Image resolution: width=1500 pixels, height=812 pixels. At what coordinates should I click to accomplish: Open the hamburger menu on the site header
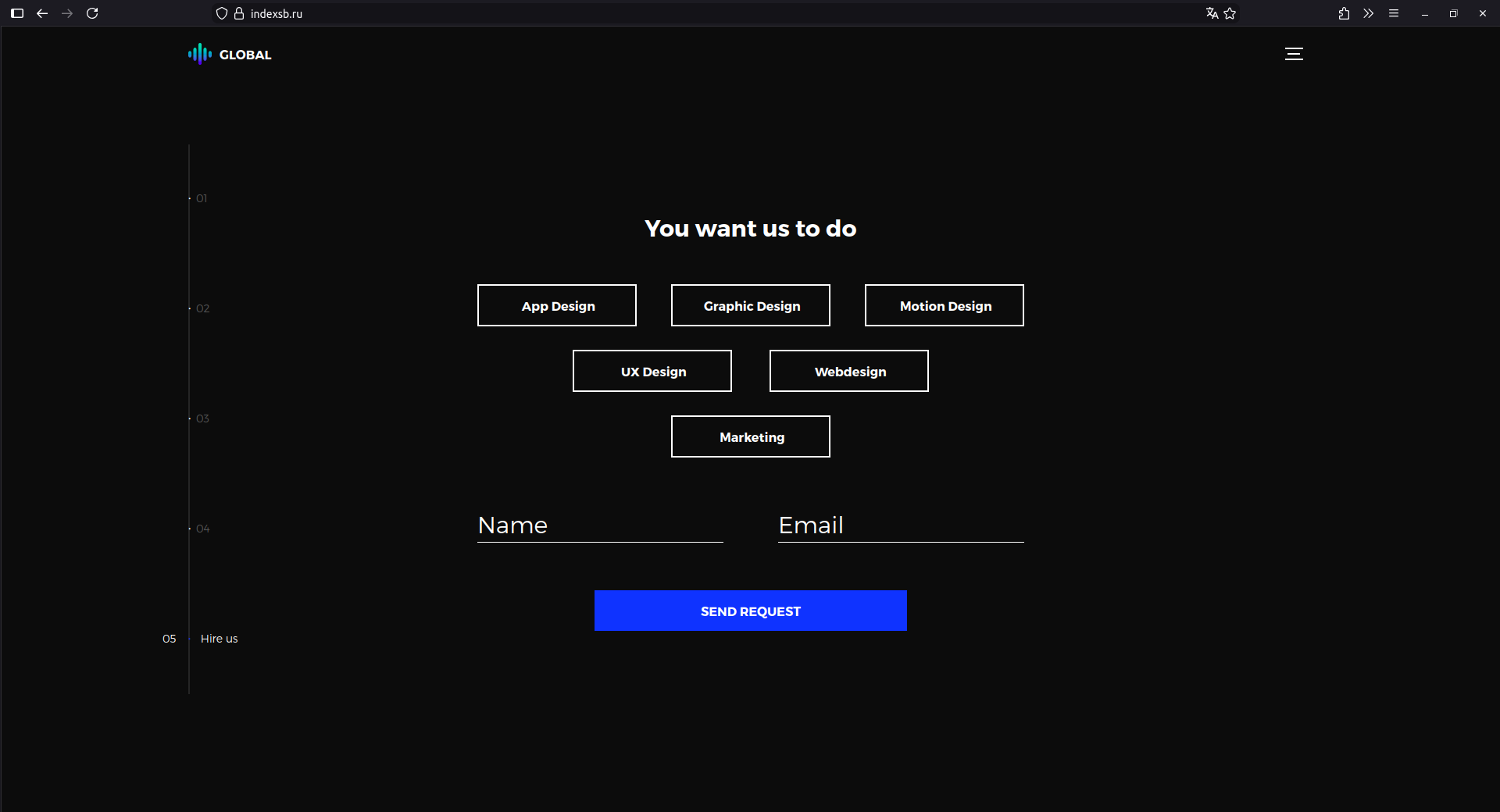[1294, 54]
